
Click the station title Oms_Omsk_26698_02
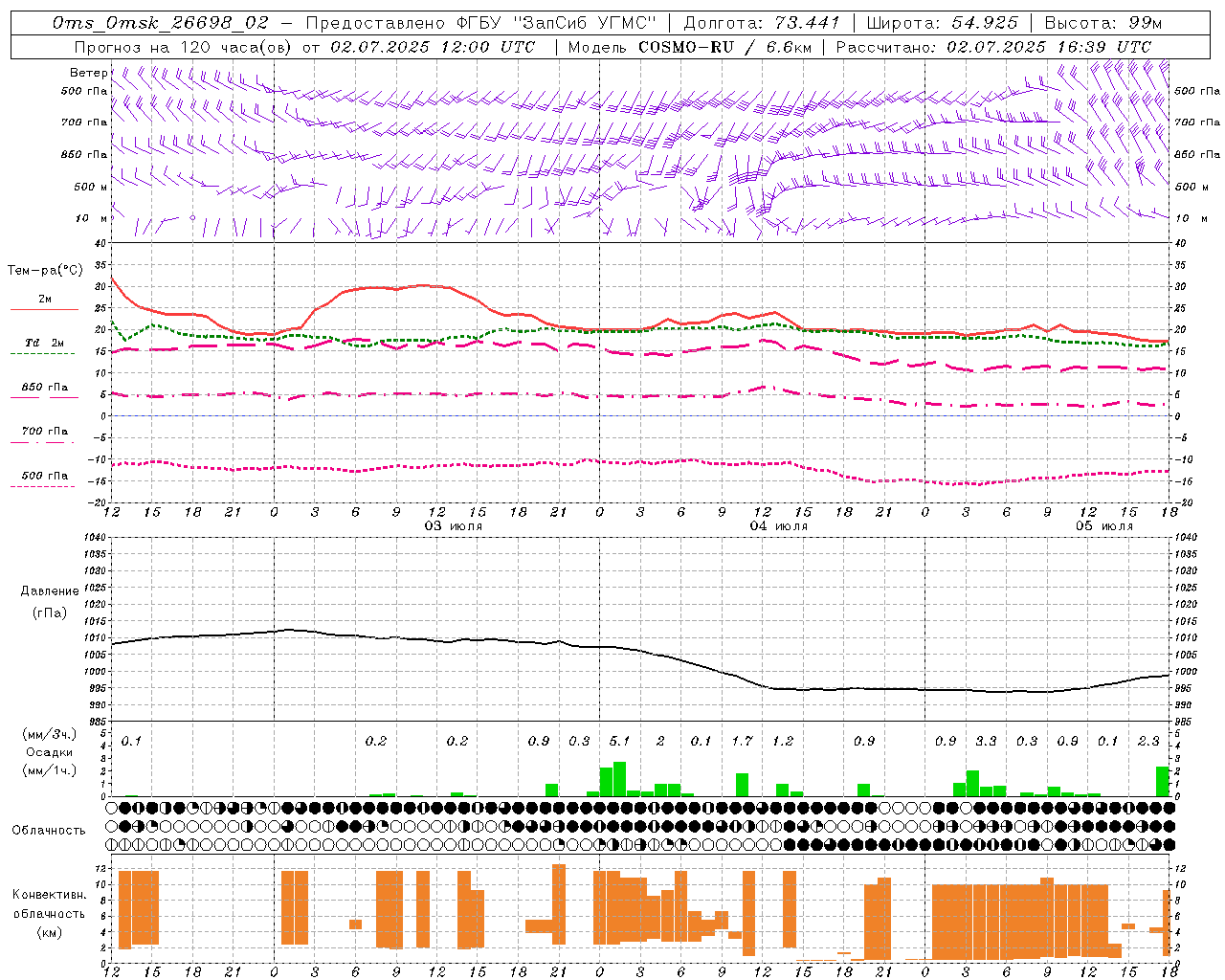click(x=161, y=22)
